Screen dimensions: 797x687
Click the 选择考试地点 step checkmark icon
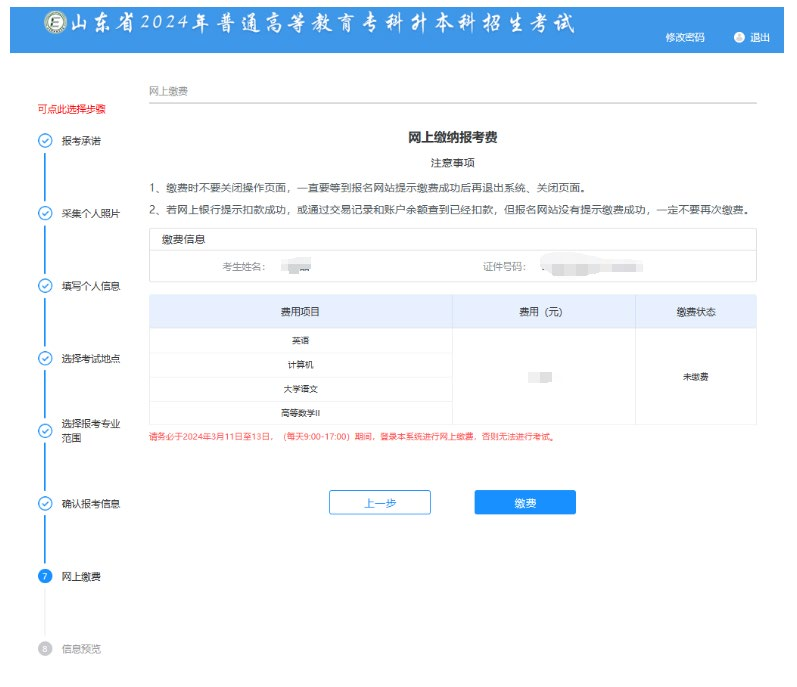(x=45, y=358)
